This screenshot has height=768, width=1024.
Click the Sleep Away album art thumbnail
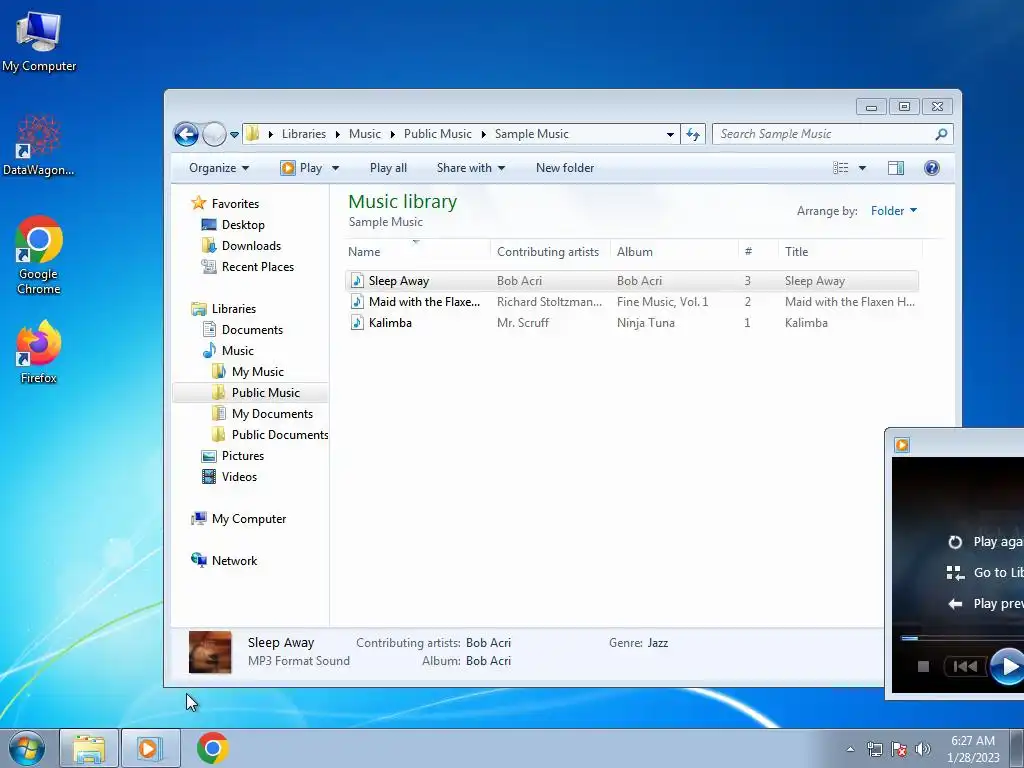click(x=210, y=652)
